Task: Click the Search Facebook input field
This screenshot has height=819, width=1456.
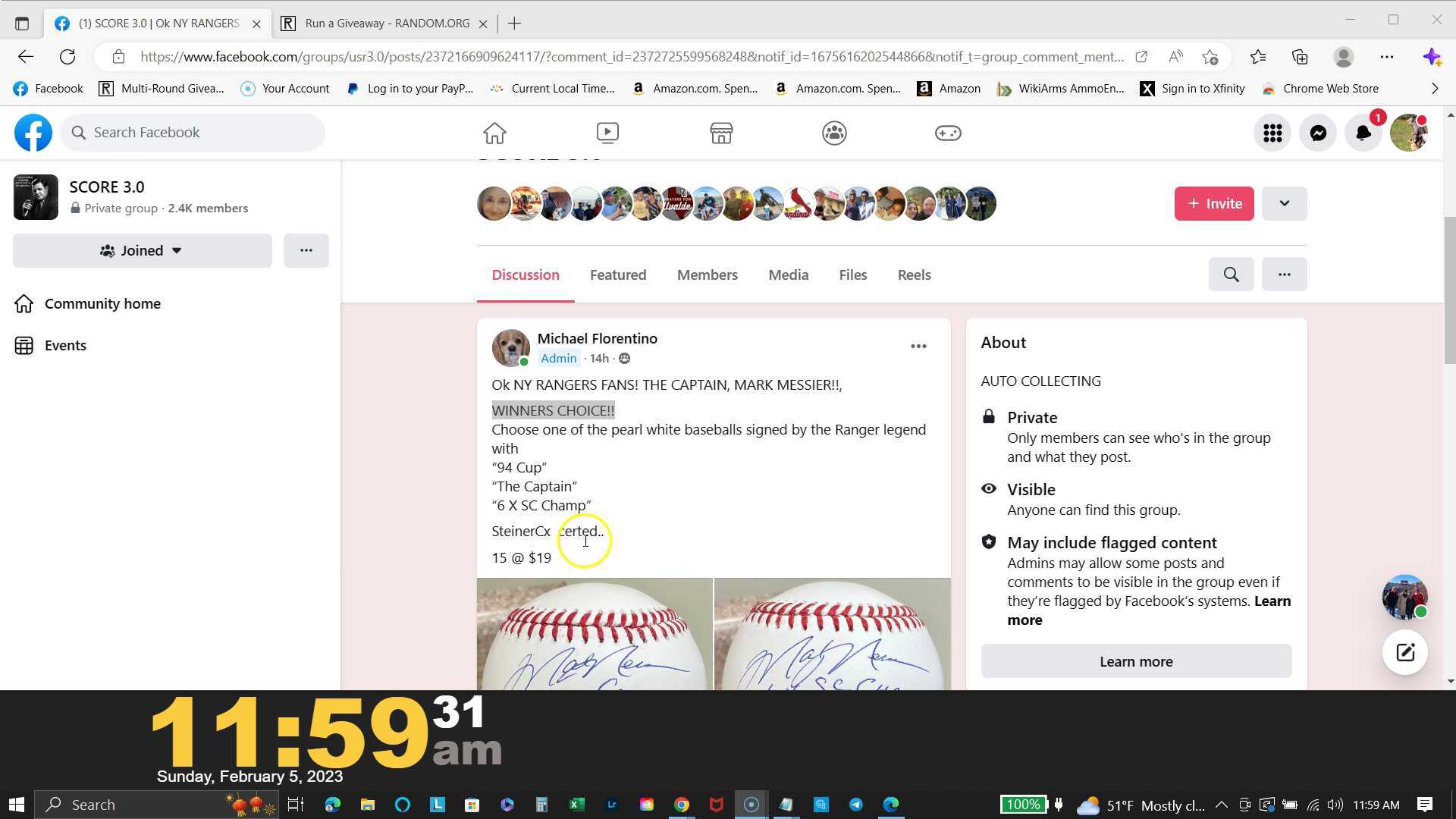Action: (193, 133)
